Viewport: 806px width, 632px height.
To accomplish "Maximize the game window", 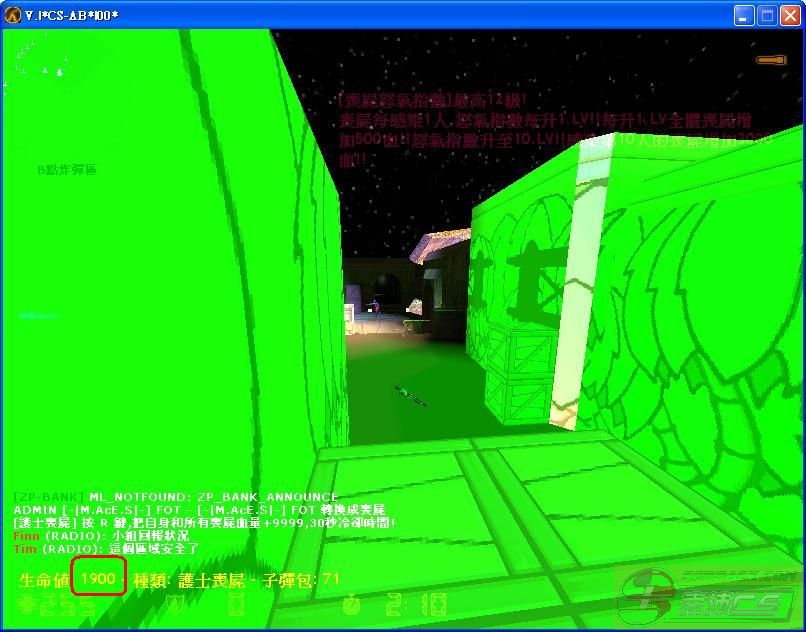I will coord(767,15).
